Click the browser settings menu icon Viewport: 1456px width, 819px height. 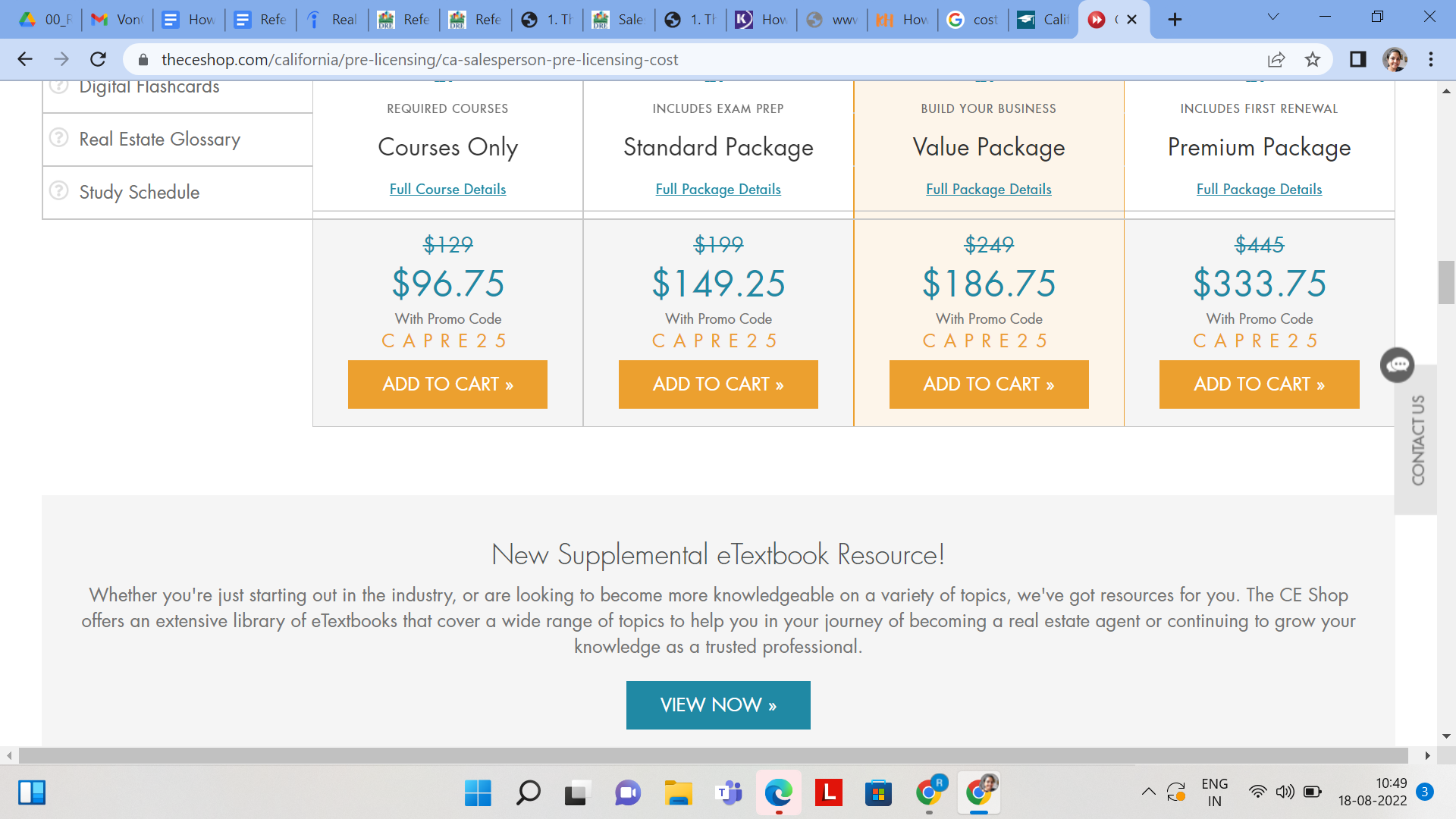tap(1431, 60)
